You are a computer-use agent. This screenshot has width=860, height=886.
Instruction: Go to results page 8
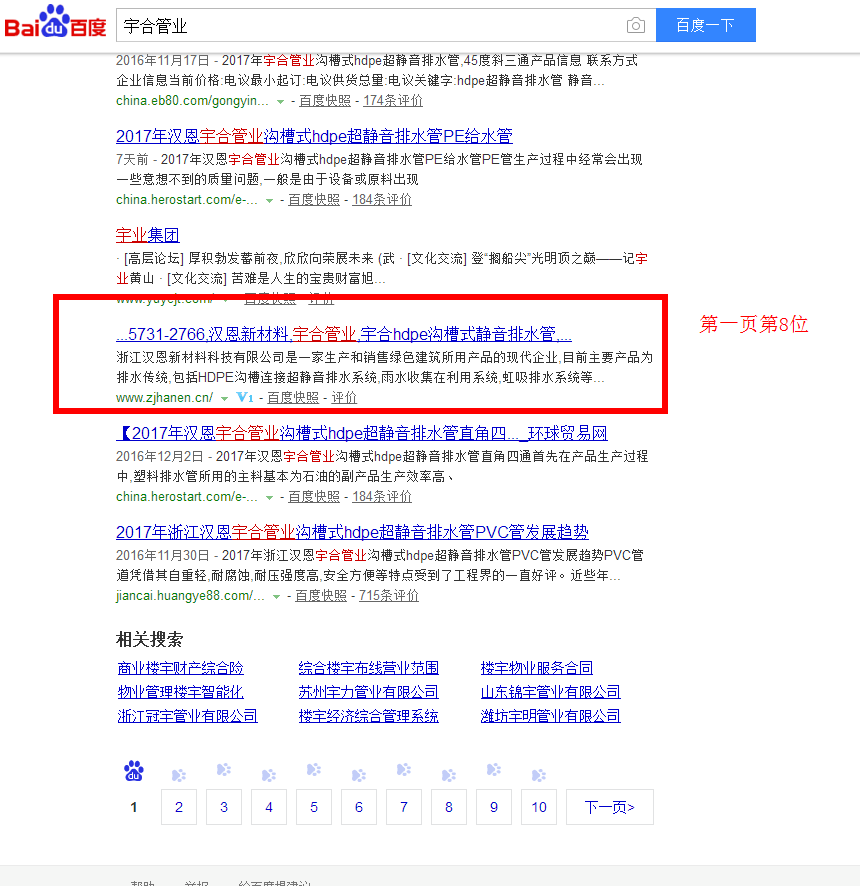[x=449, y=807]
